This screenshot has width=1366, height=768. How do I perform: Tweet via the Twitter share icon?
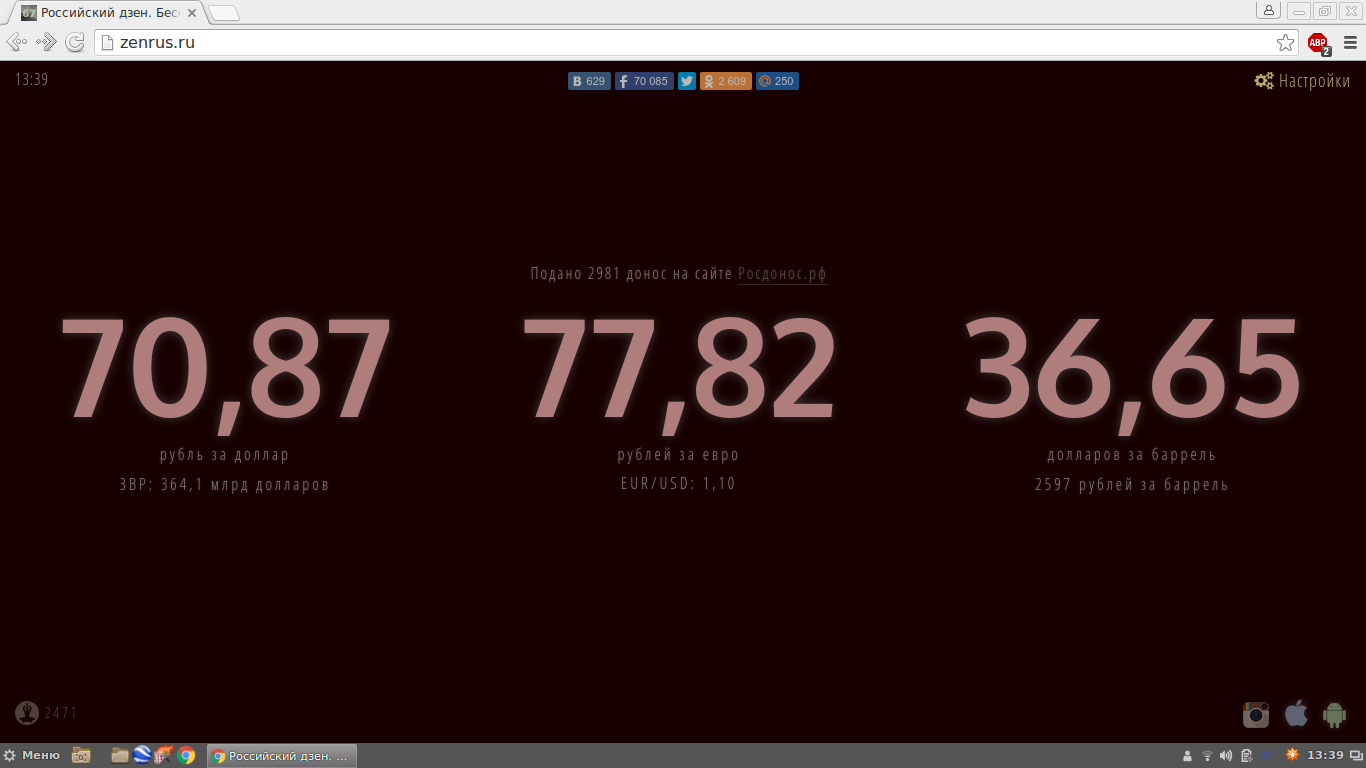pyautogui.click(x=687, y=81)
